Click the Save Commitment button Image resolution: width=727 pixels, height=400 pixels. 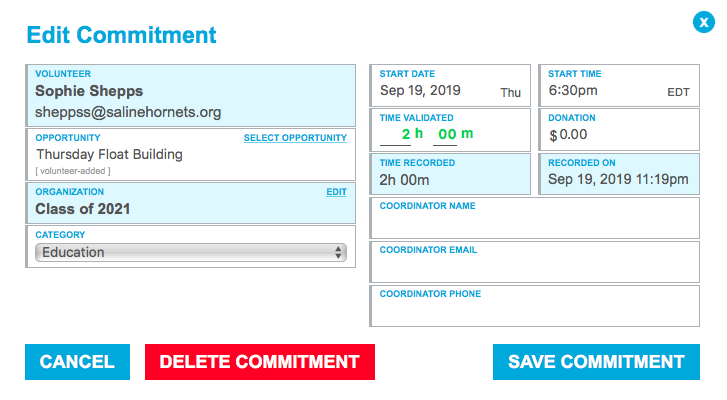click(596, 362)
